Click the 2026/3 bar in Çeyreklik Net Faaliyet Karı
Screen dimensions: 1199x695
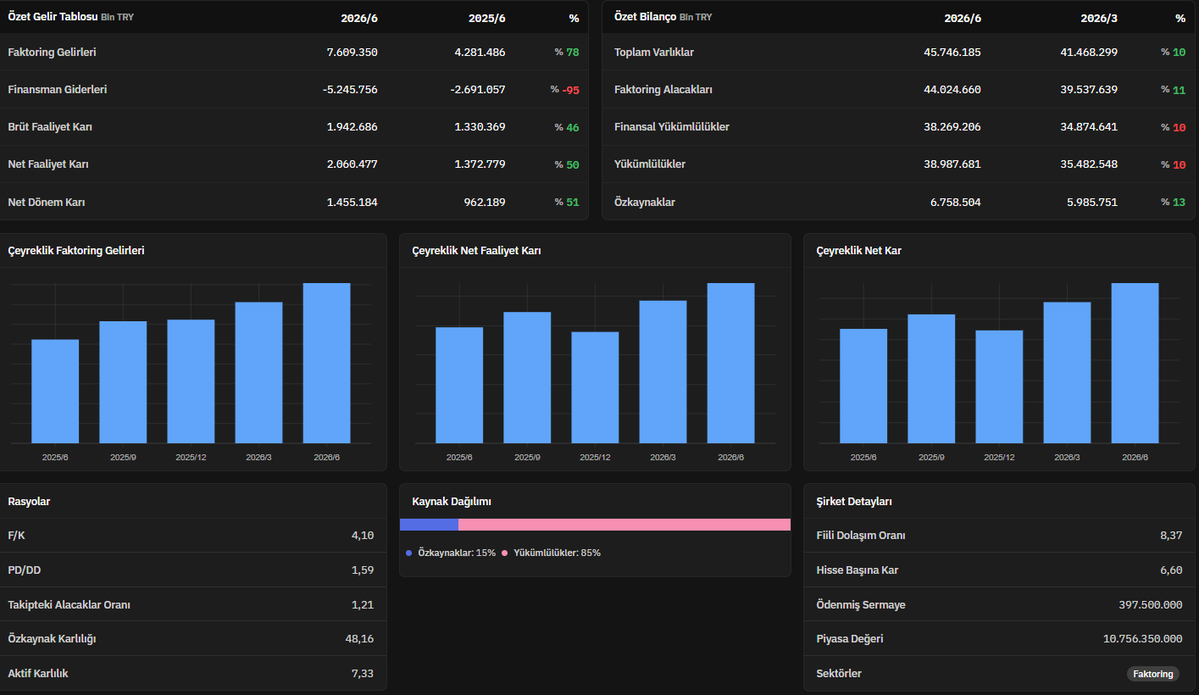663,372
